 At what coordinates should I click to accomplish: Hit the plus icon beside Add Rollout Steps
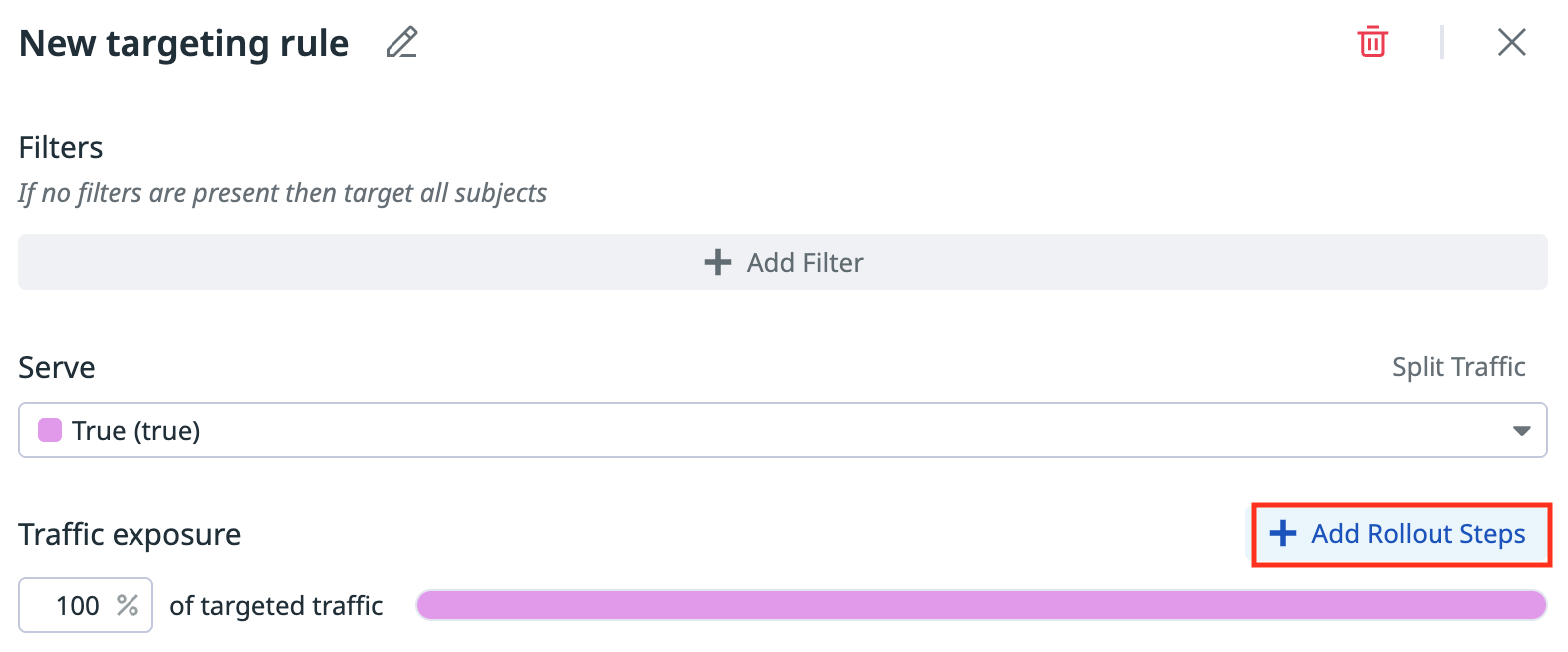pyautogui.click(x=1283, y=534)
